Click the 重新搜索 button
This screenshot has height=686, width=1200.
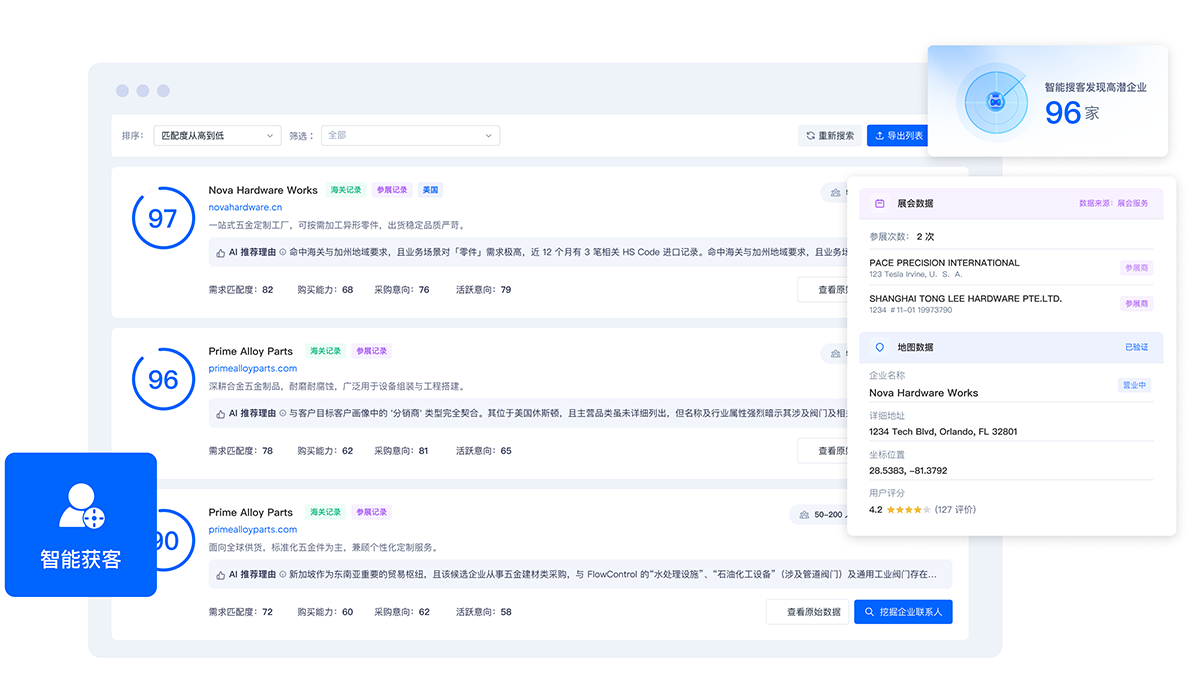click(830, 135)
